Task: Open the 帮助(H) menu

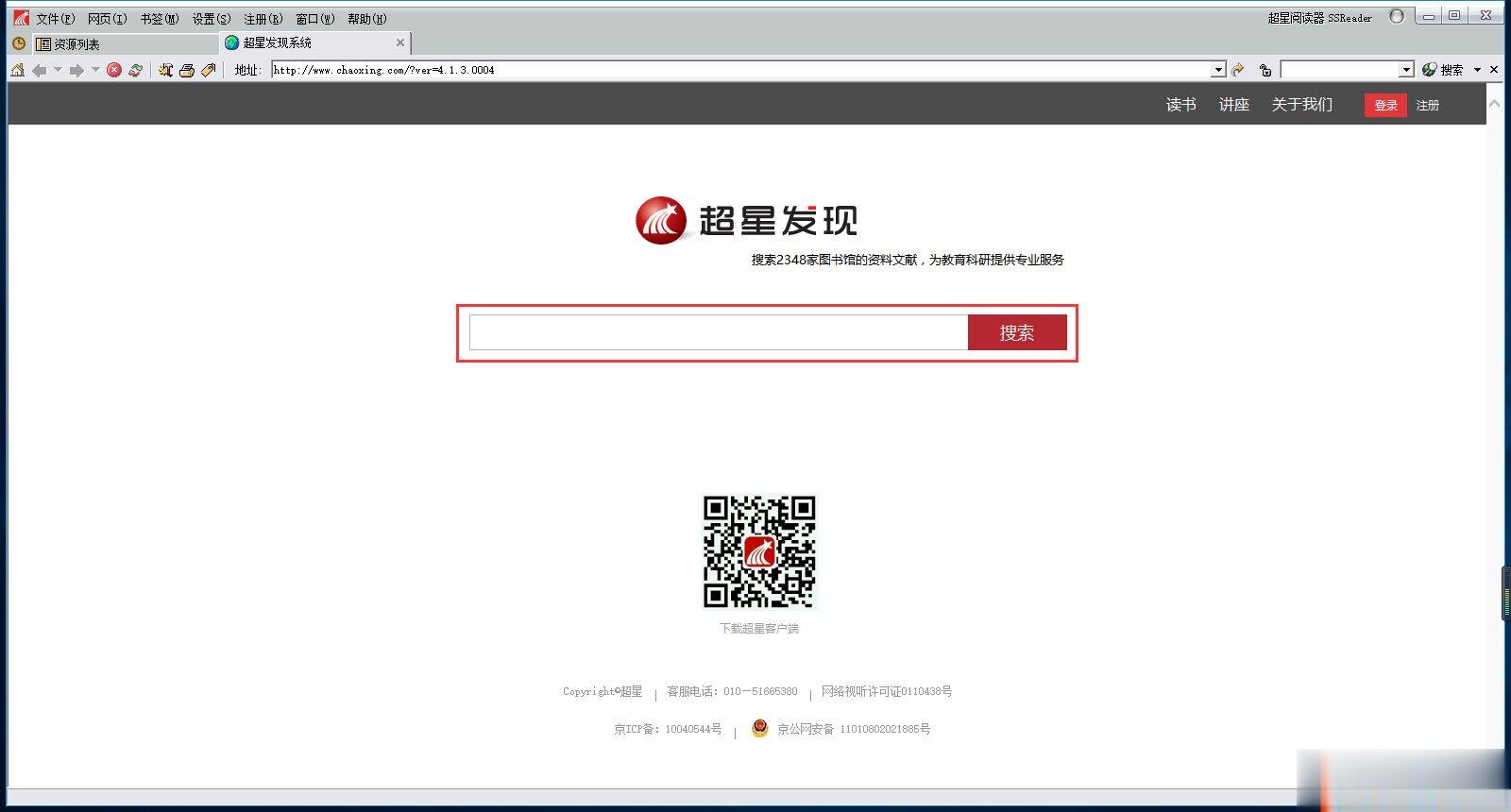Action: click(366, 19)
